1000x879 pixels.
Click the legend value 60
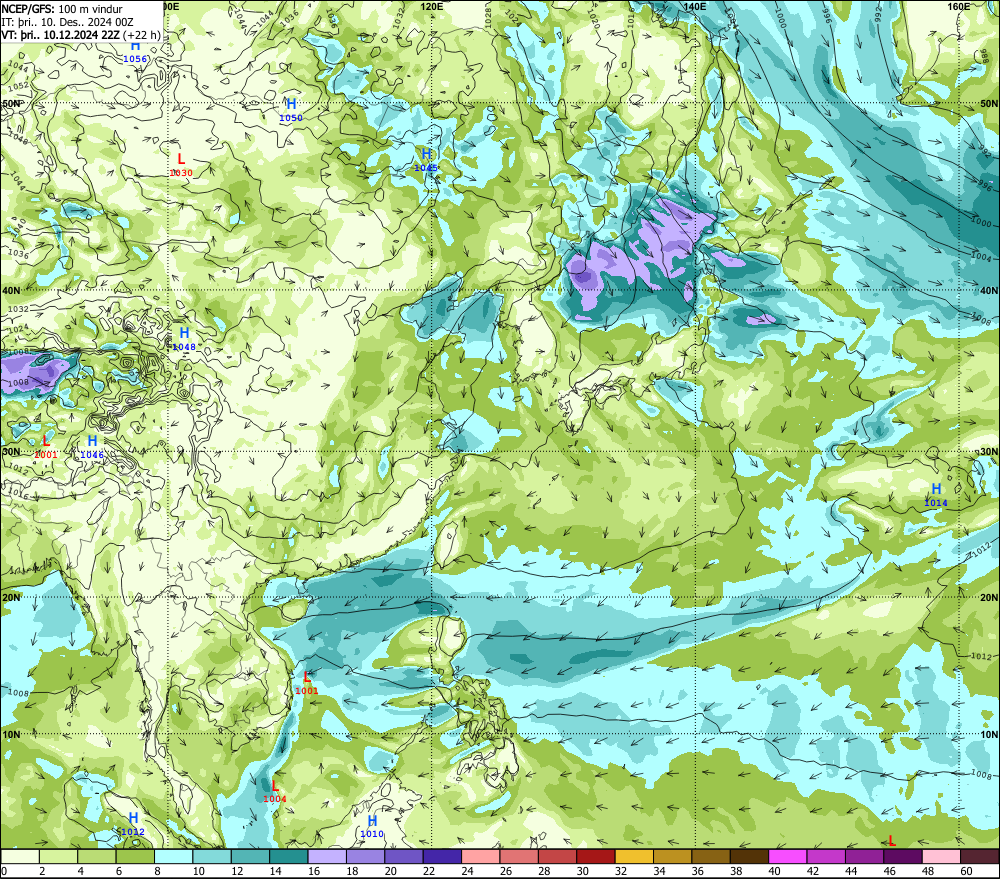pos(966,871)
